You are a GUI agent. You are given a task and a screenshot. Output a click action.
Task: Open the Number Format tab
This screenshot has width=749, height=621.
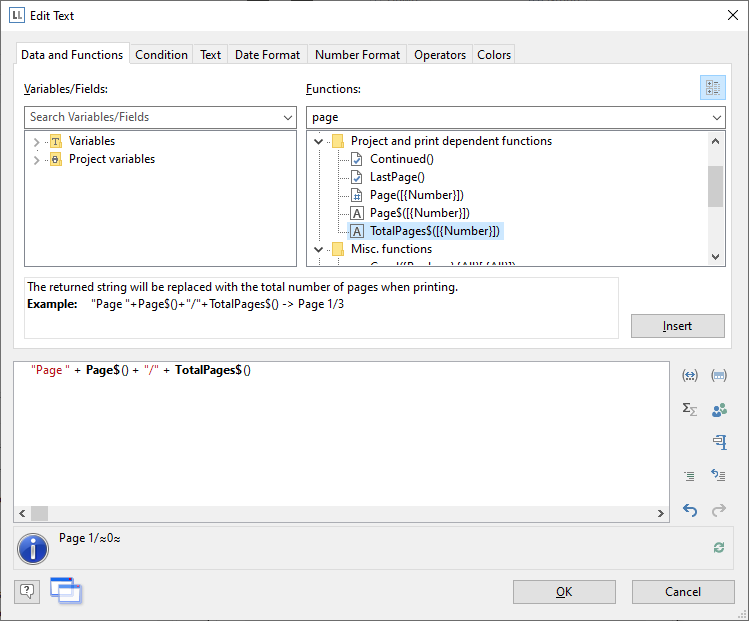coord(357,55)
